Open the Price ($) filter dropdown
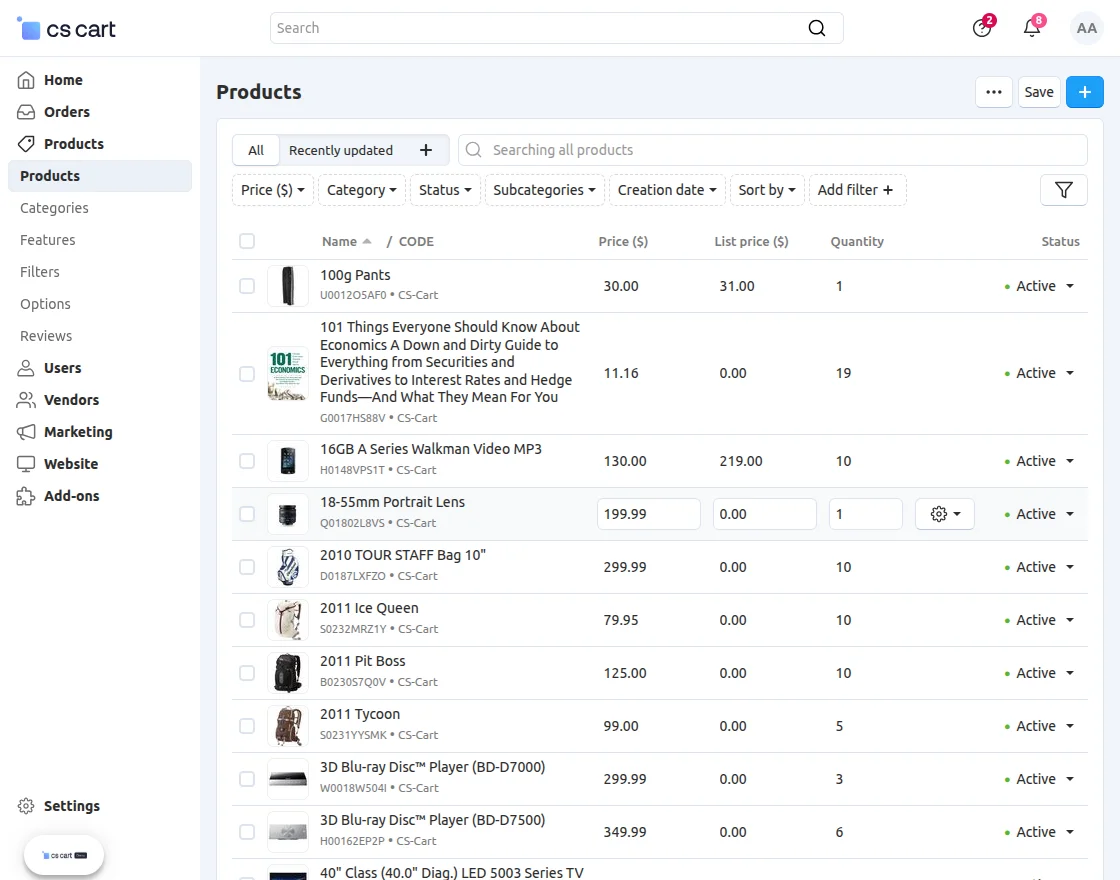 pos(272,189)
